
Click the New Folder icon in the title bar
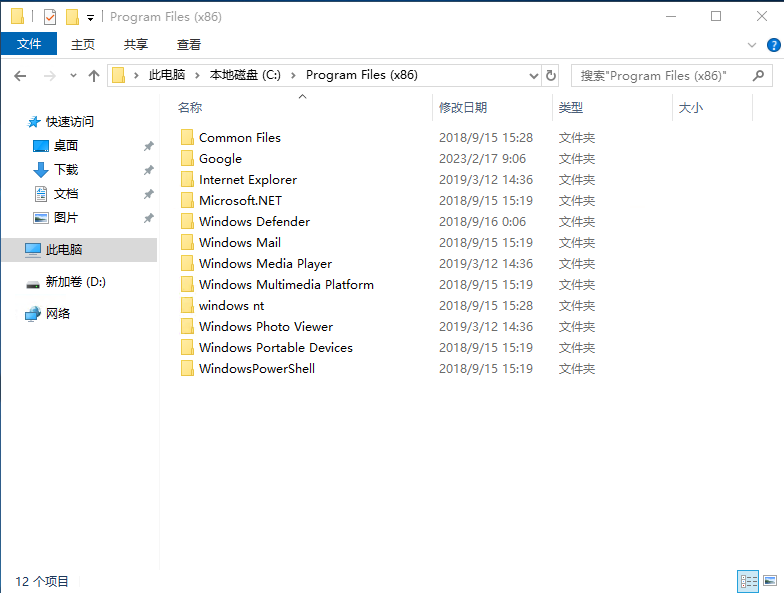tap(71, 17)
